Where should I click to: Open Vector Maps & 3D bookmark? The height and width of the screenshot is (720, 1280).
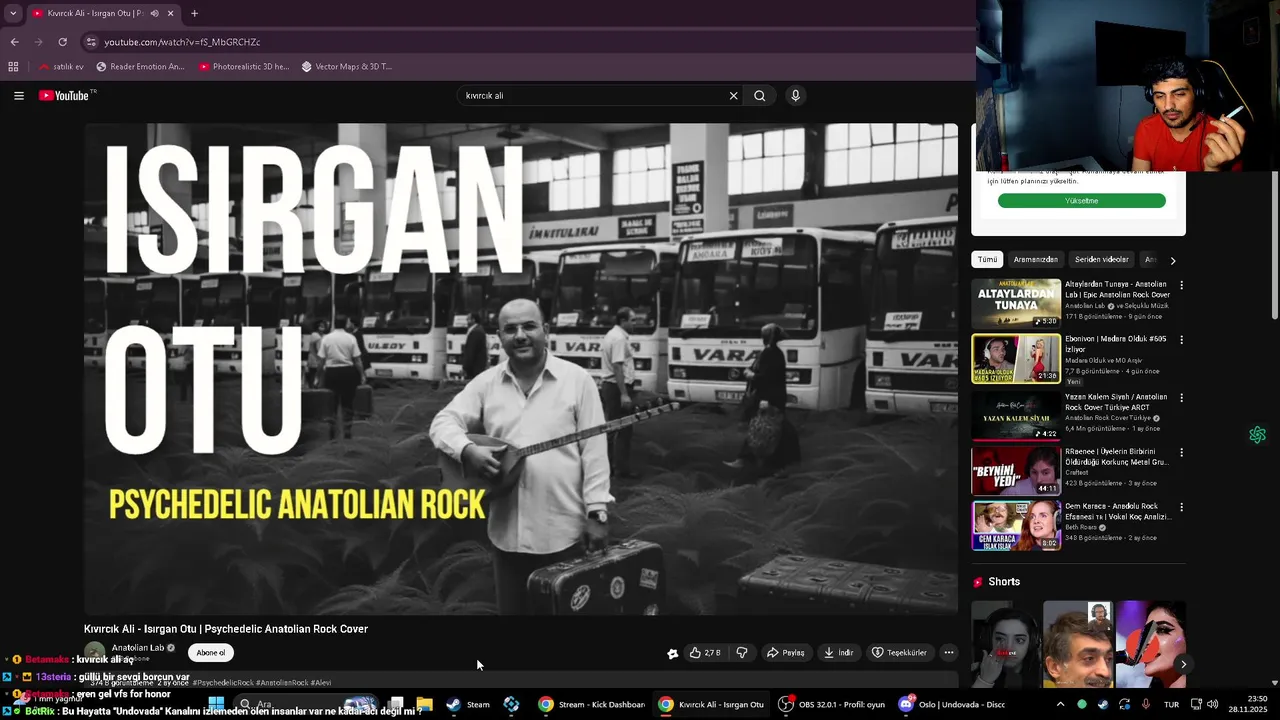(x=347, y=67)
